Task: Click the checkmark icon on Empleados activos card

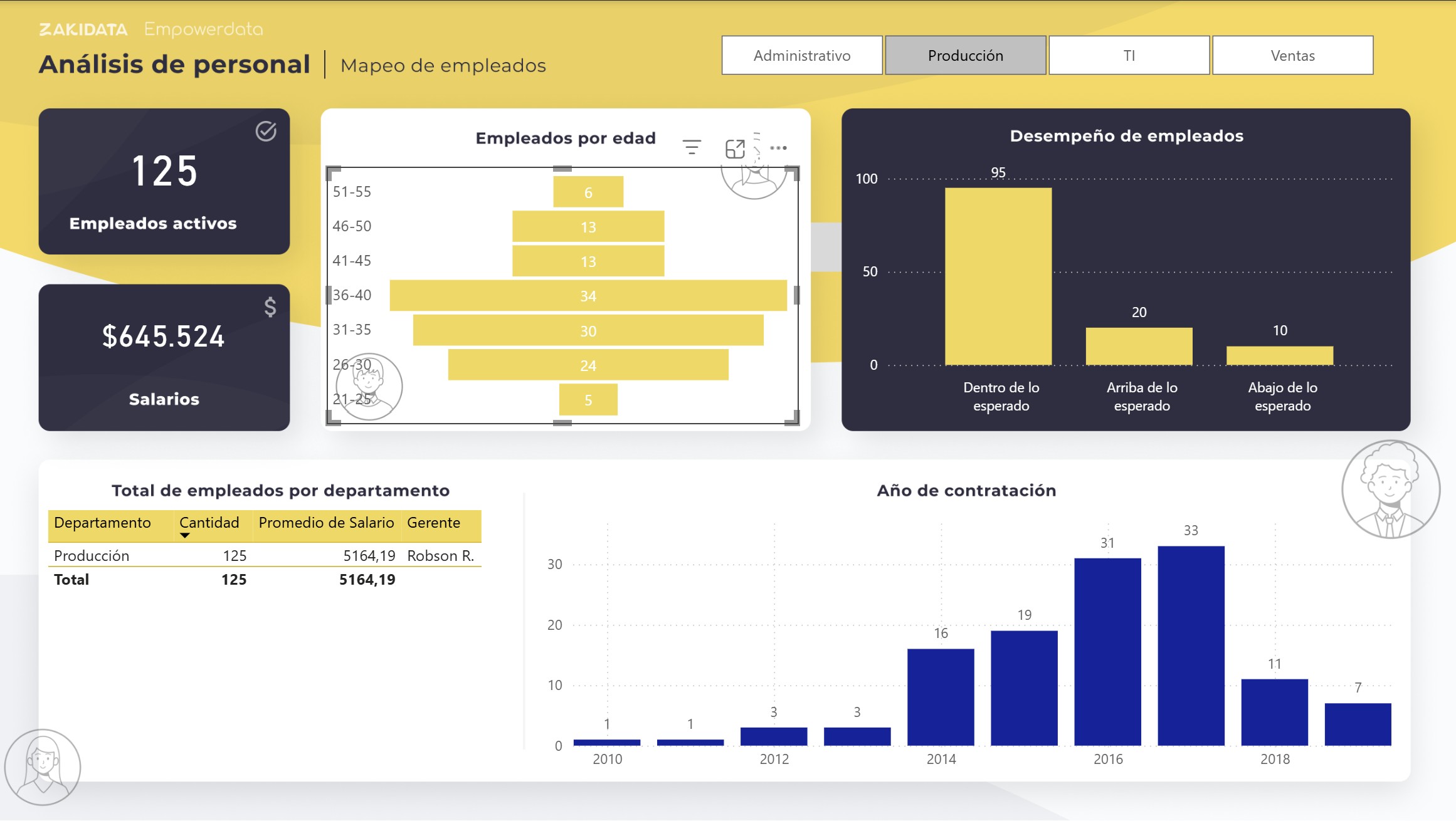Action: point(266,131)
